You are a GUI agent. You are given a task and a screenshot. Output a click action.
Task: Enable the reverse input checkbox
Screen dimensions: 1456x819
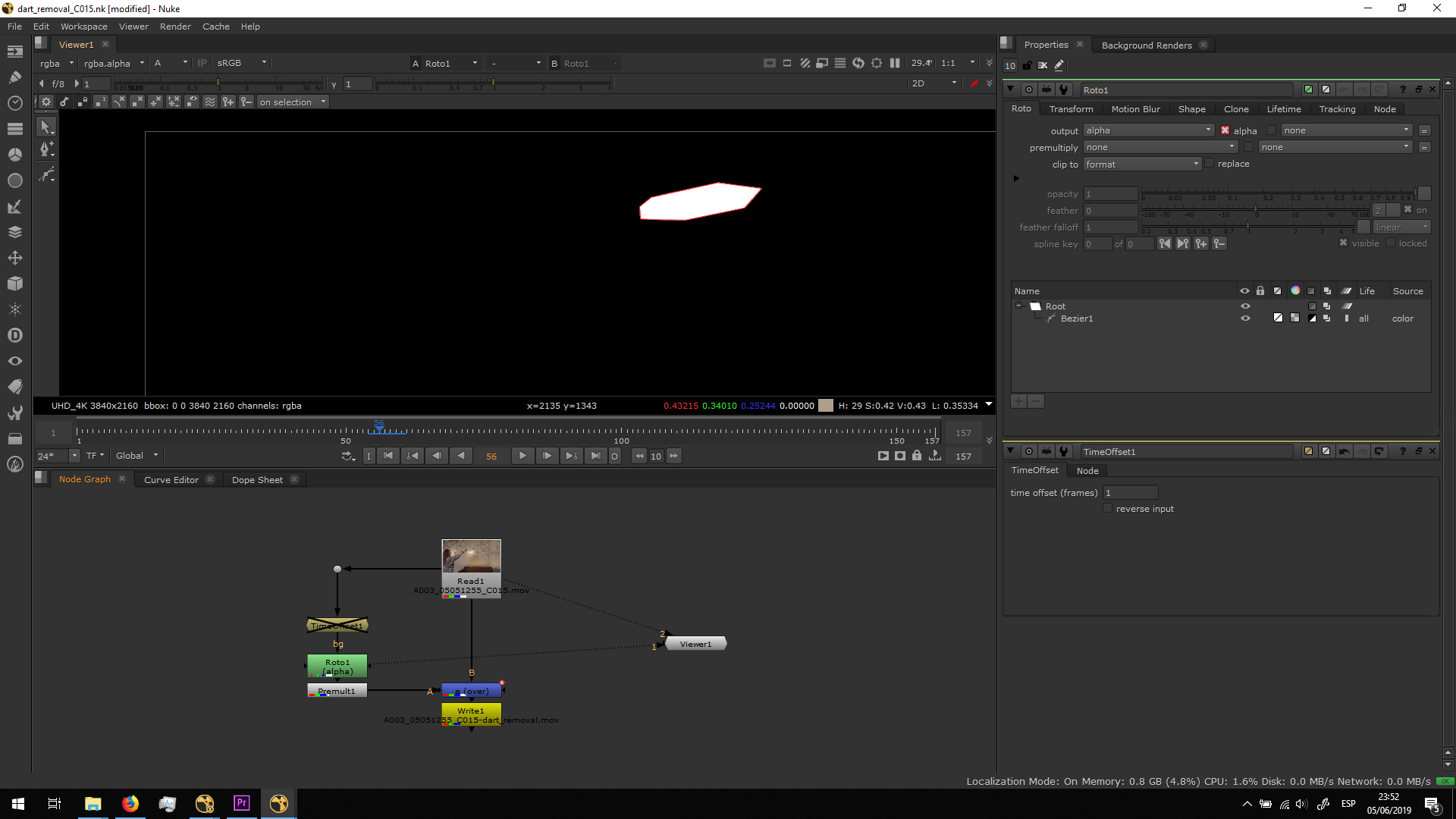(1108, 509)
